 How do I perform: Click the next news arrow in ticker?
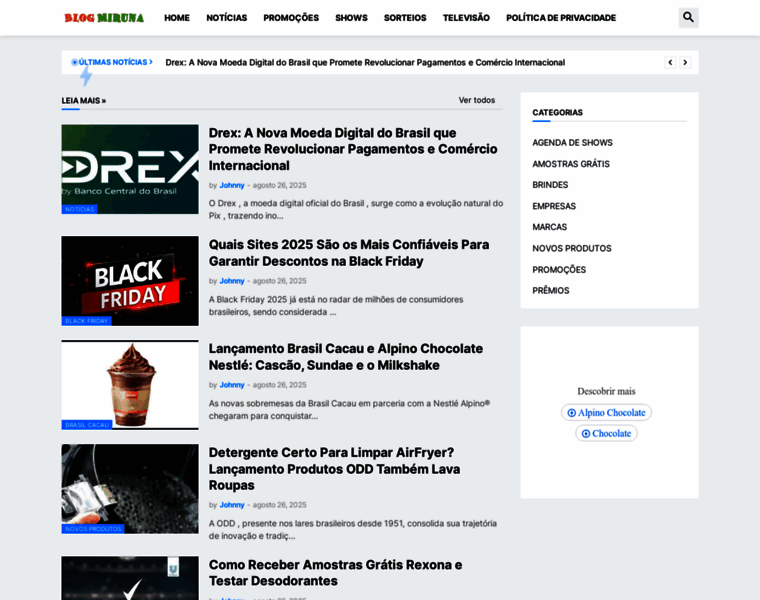click(685, 62)
